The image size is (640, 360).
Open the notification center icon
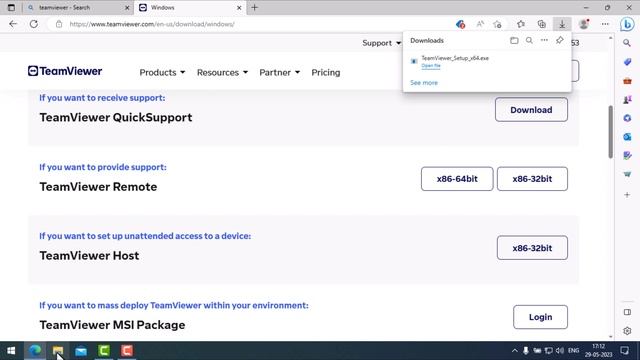pyautogui.click(x=624, y=351)
